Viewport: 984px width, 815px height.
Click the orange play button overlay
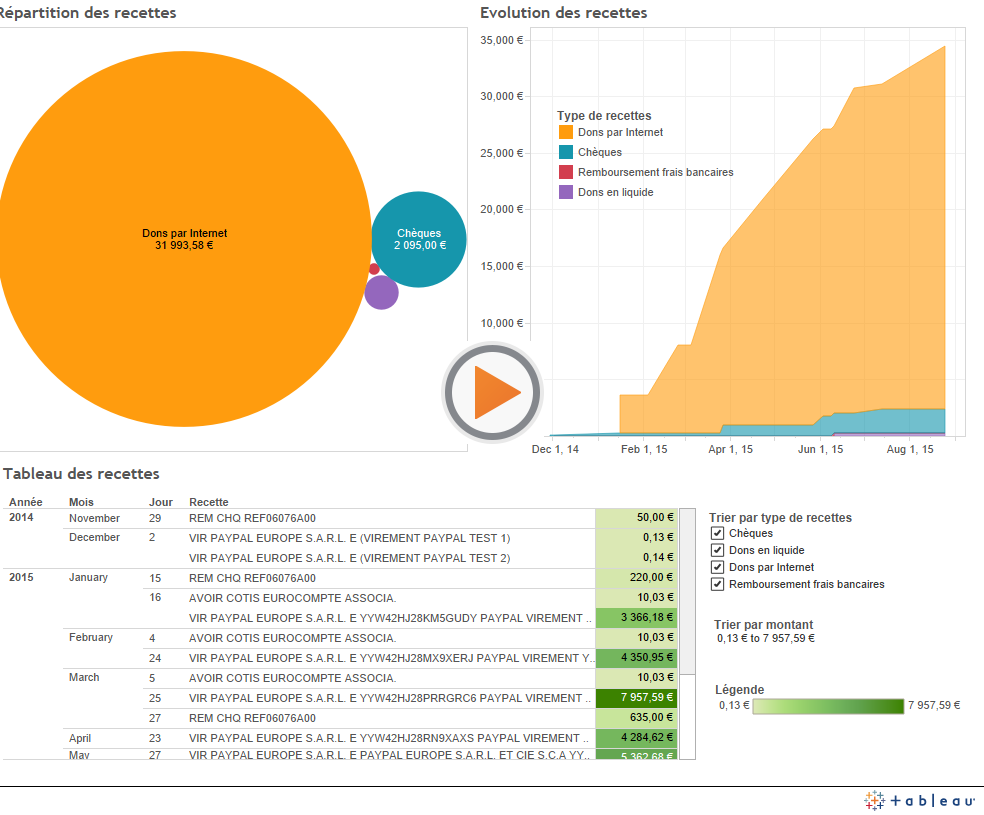coord(492,392)
